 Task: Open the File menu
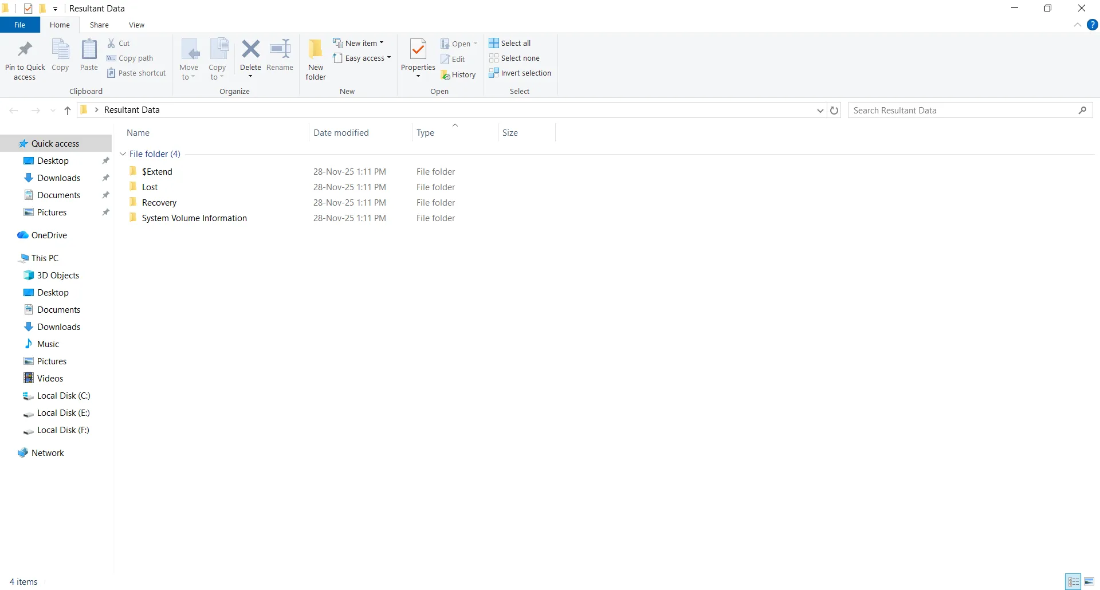(x=19, y=24)
